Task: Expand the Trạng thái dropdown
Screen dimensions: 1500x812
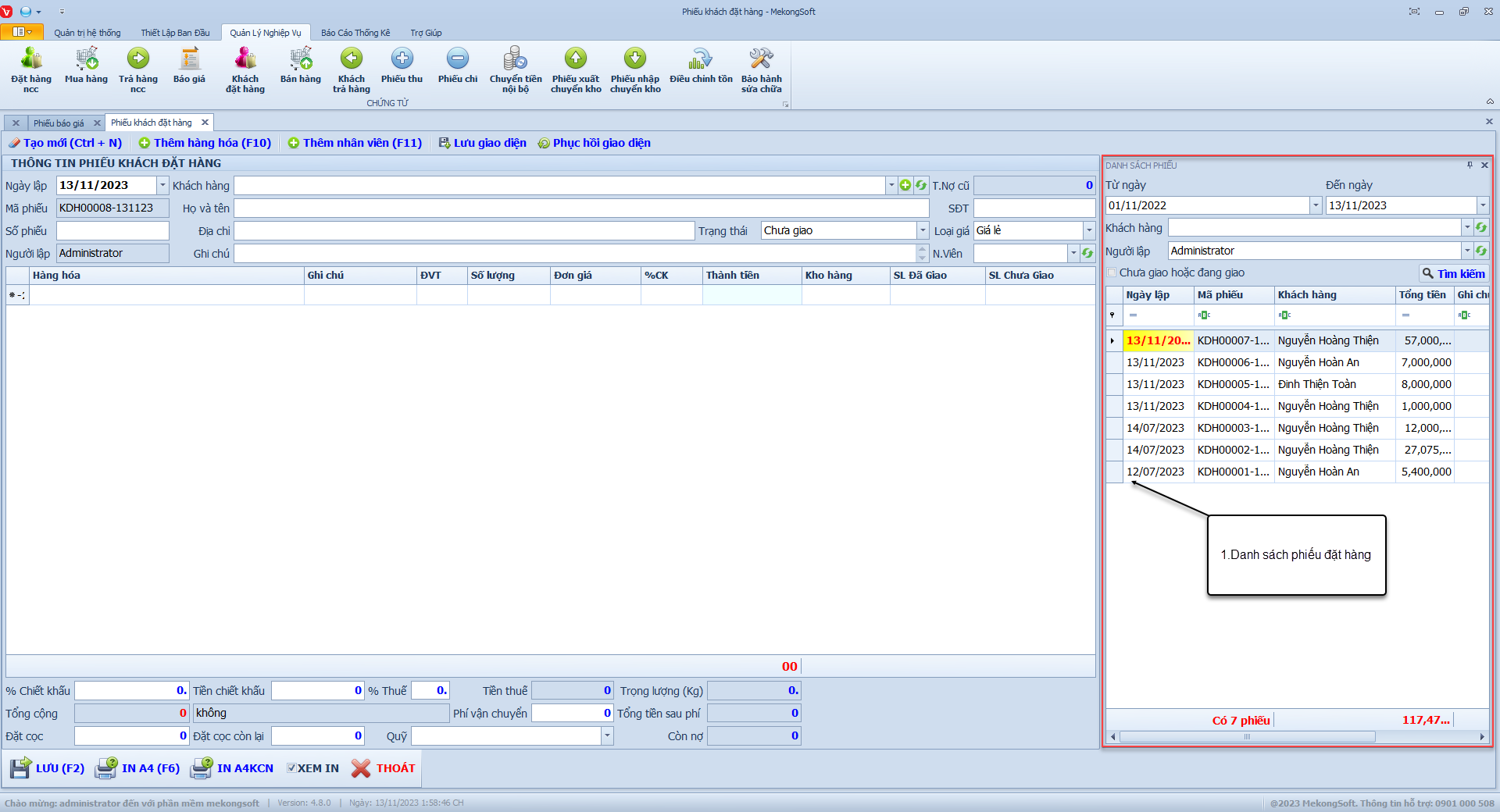Action: (923, 230)
